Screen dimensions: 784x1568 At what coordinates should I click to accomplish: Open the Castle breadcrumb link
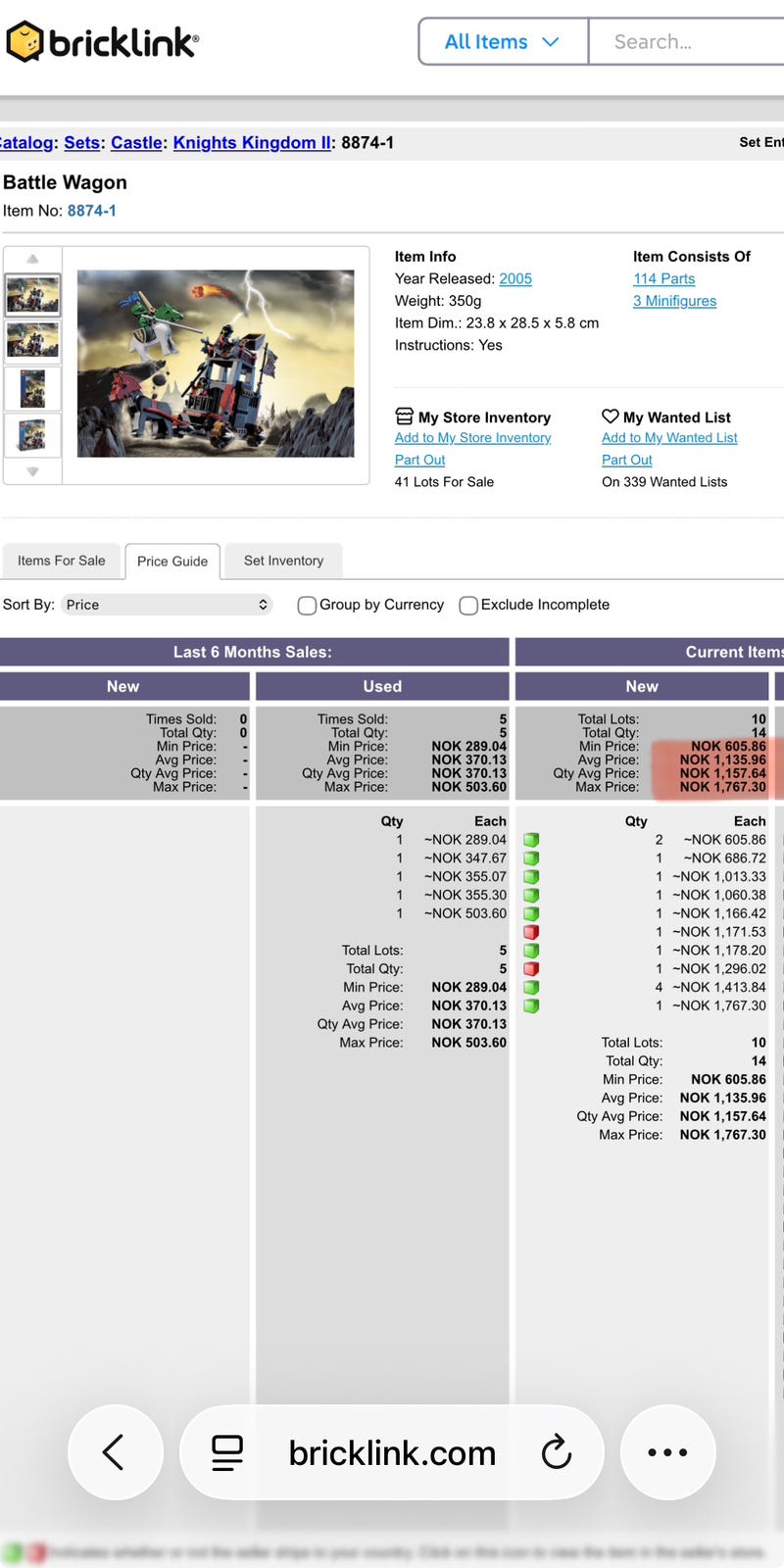point(136,142)
